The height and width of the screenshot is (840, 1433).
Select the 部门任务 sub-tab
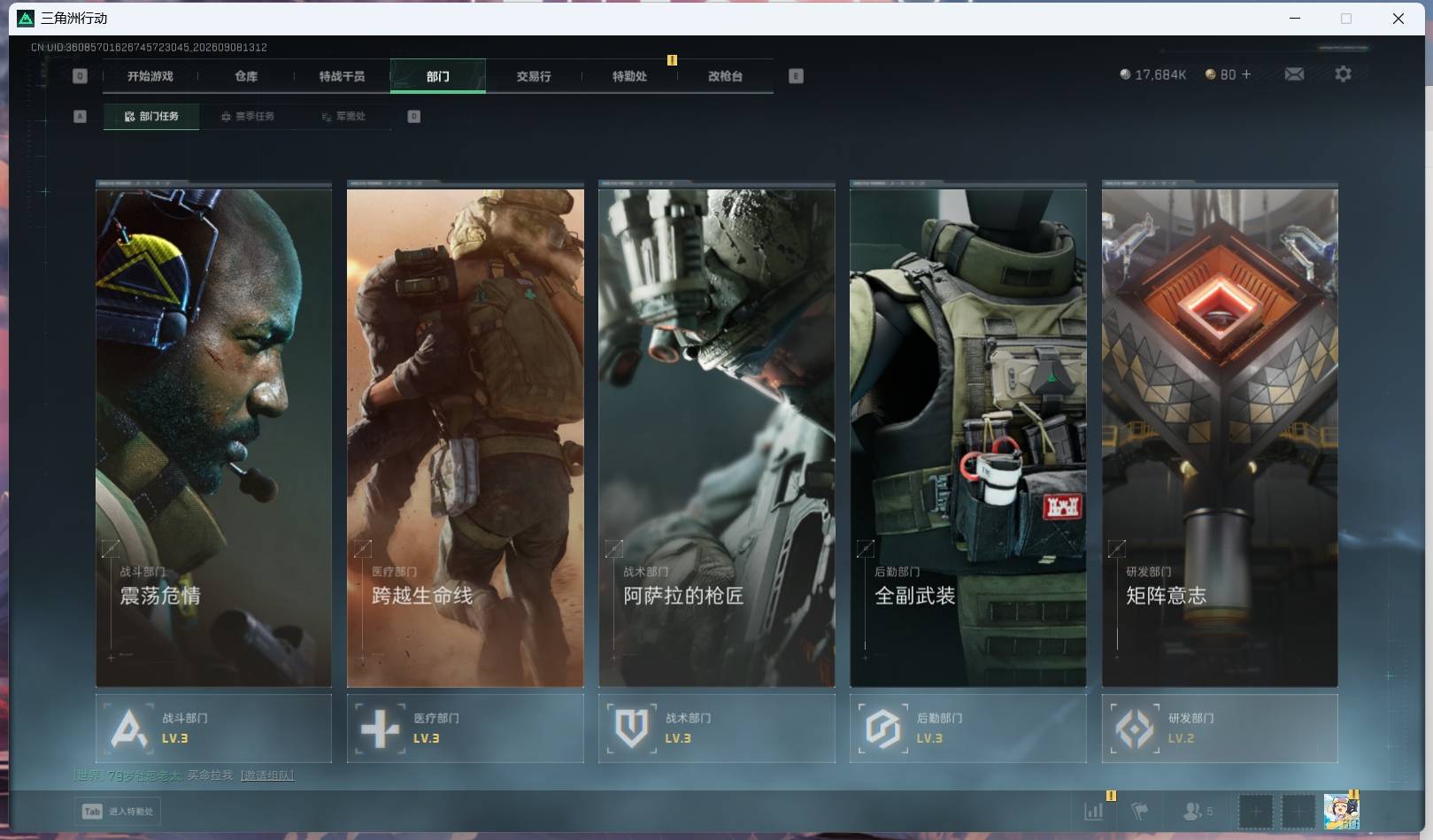[151, 116]
